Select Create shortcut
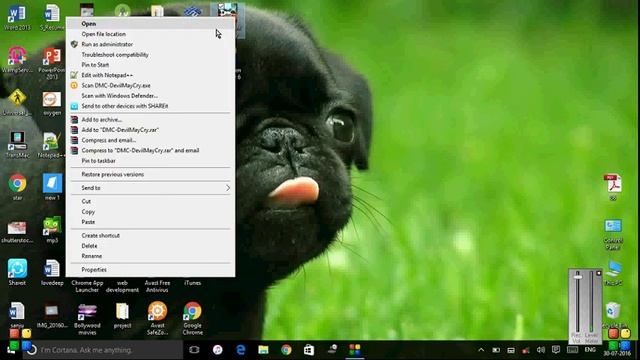 pos(150,236)
